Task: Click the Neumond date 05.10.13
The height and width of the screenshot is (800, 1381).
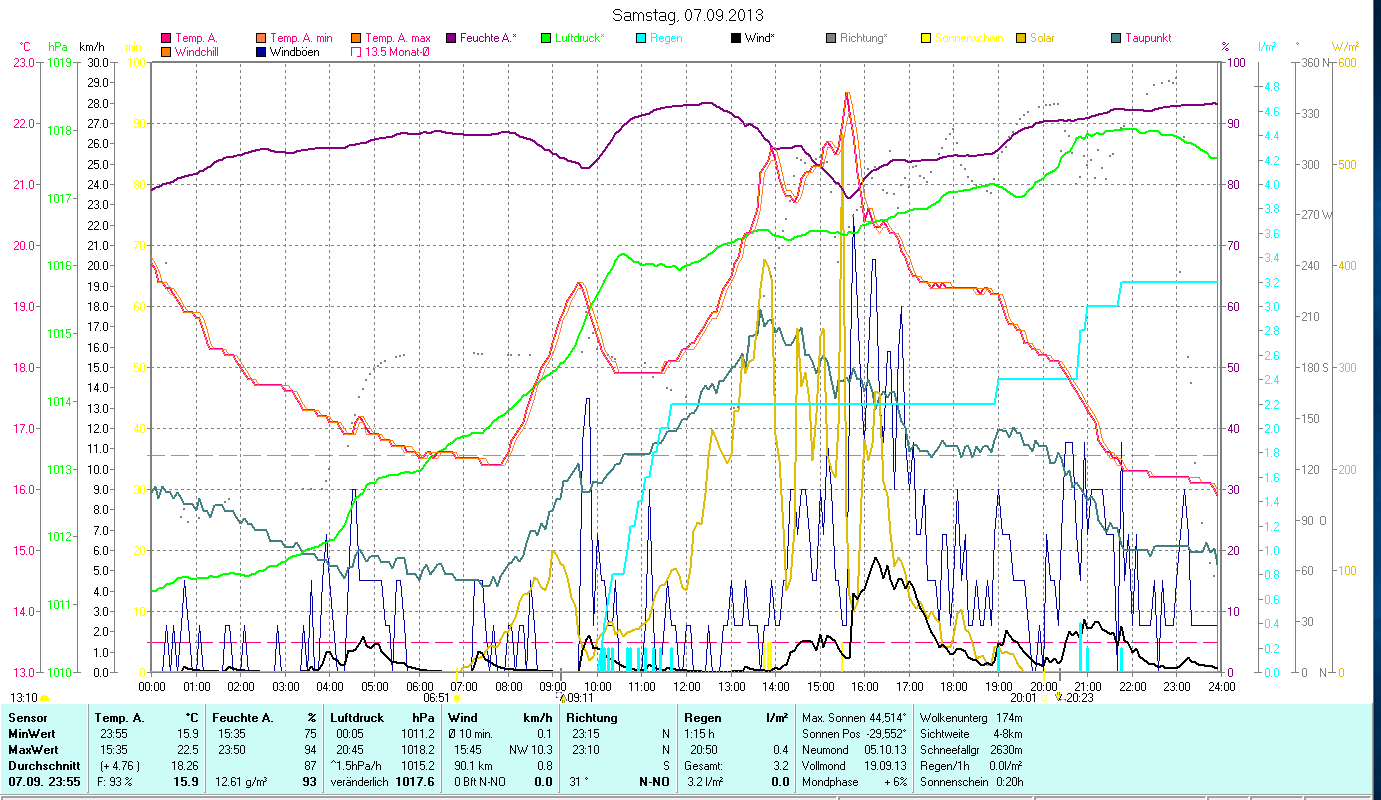Action: (886, 750)
